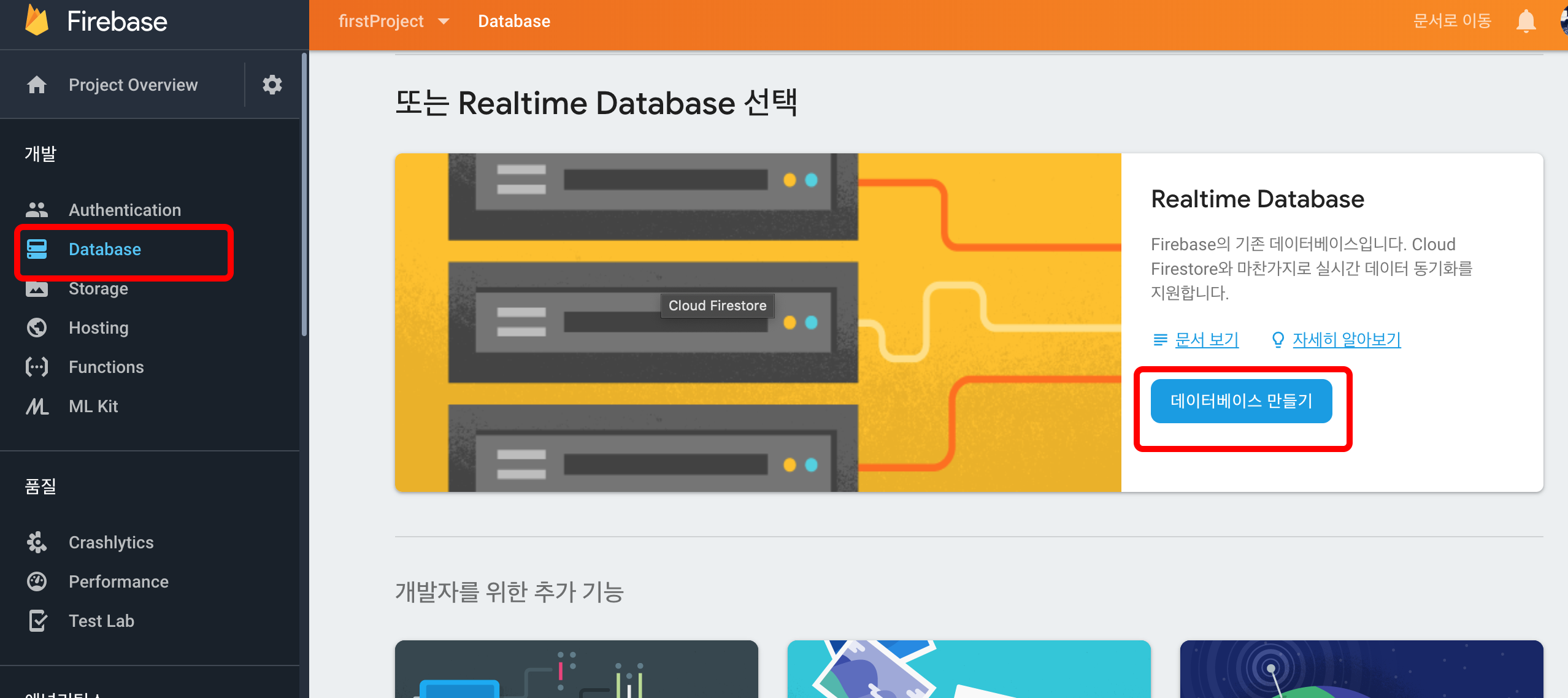
Task: Click the 데이터베이스 만들기 button
Action: tap(1240, 401)
